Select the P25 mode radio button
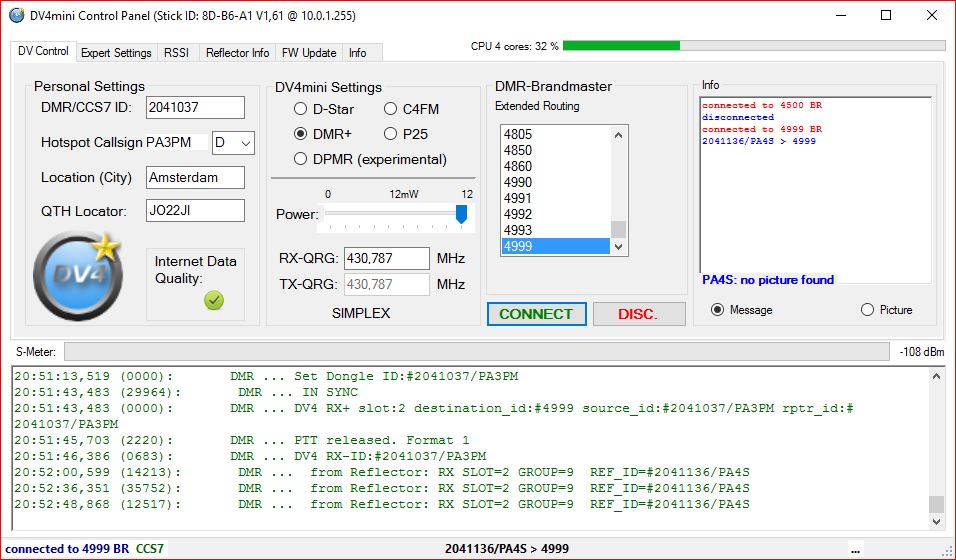956x560 pixels. 390,134
